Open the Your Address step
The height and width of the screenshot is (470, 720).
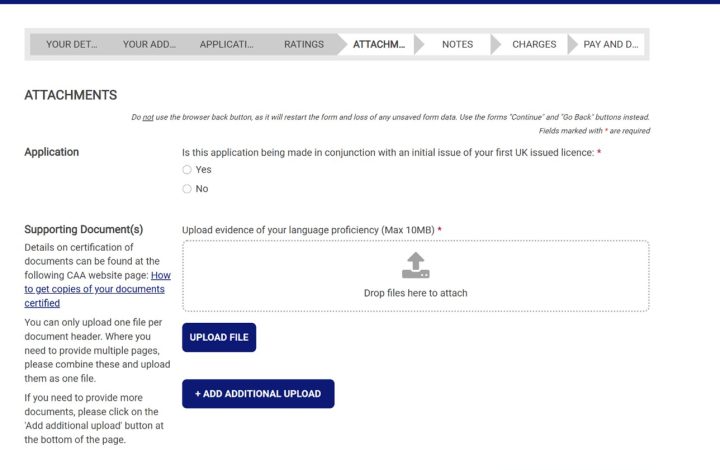[149, 44]
